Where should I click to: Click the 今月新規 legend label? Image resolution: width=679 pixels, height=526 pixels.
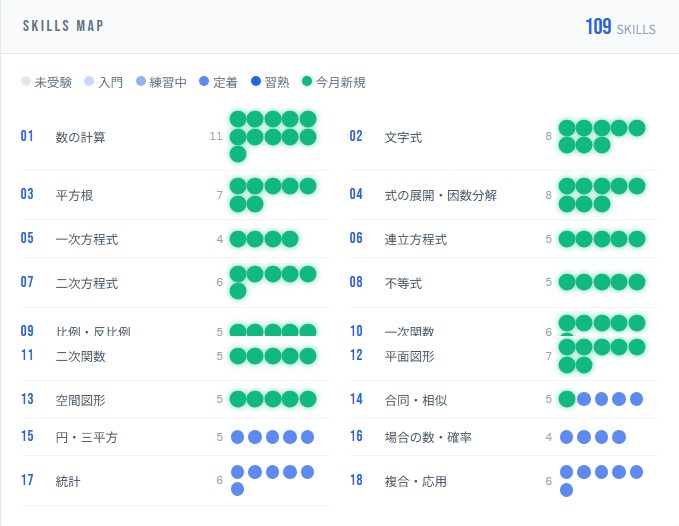pos(341,82)
